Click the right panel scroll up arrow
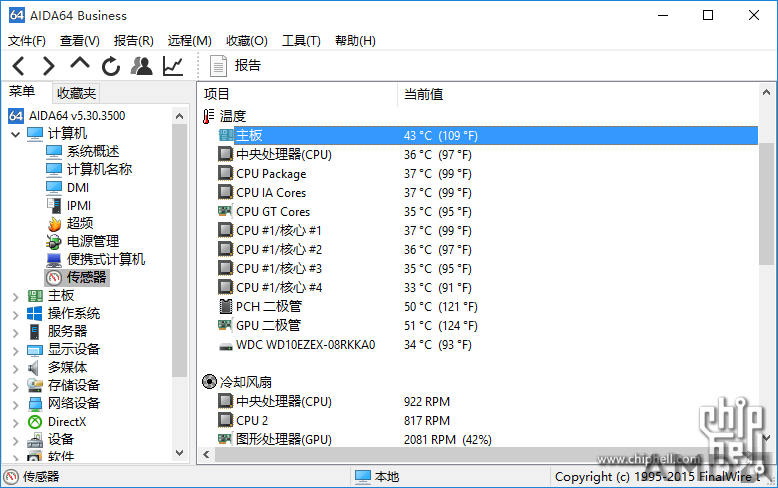Viewport: 778px width, 488px height. coord(766,92)
